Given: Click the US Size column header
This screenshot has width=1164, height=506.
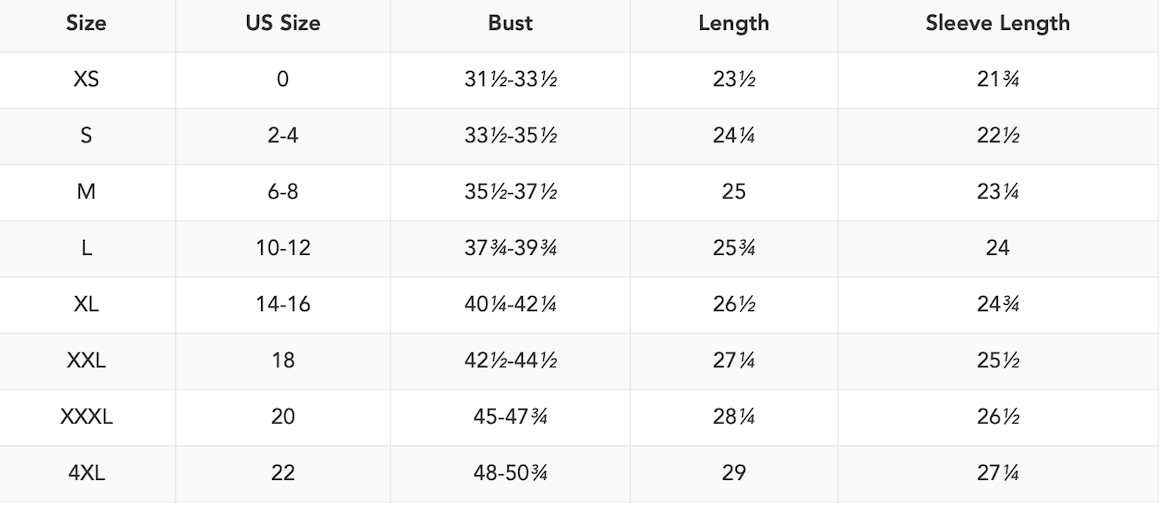Looking at the screenshot, I should pos(283,23).
